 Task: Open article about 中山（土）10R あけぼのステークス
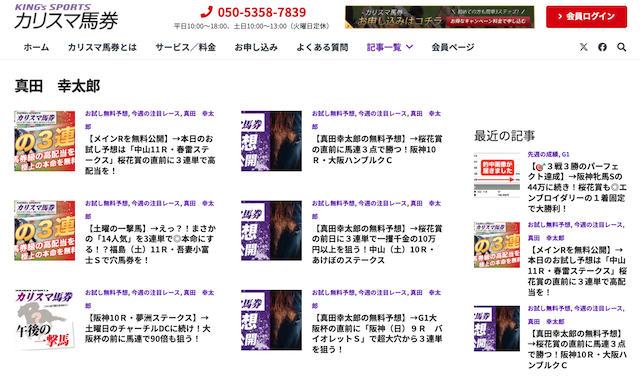[377, 244]
